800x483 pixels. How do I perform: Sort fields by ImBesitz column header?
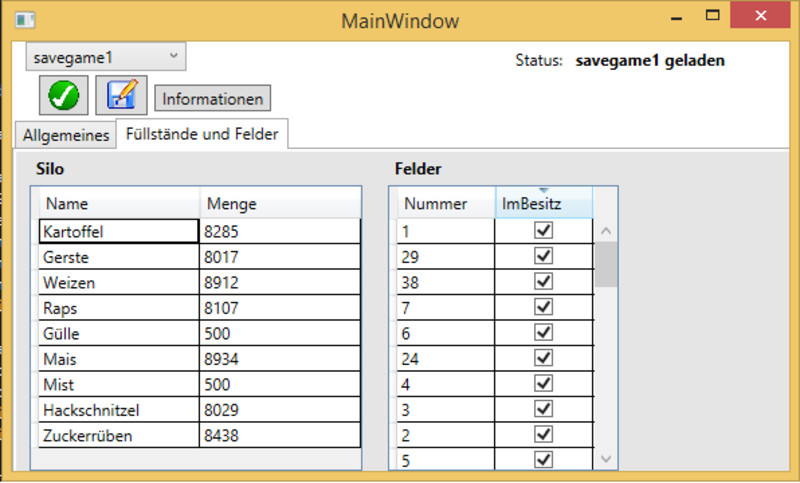544,204
